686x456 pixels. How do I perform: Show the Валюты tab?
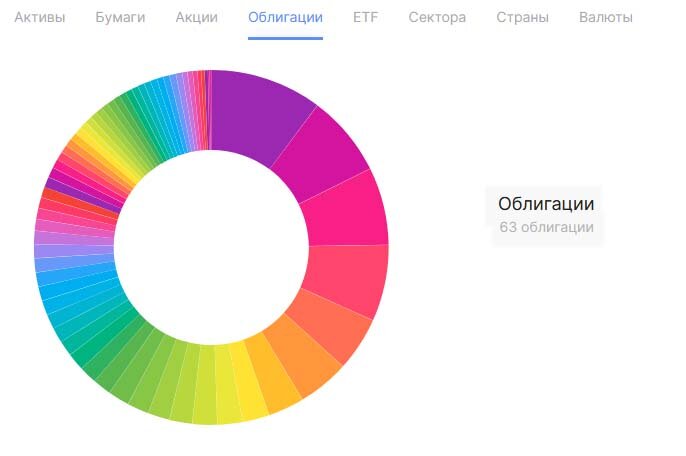pyautogui.click(x=606, y=18)
